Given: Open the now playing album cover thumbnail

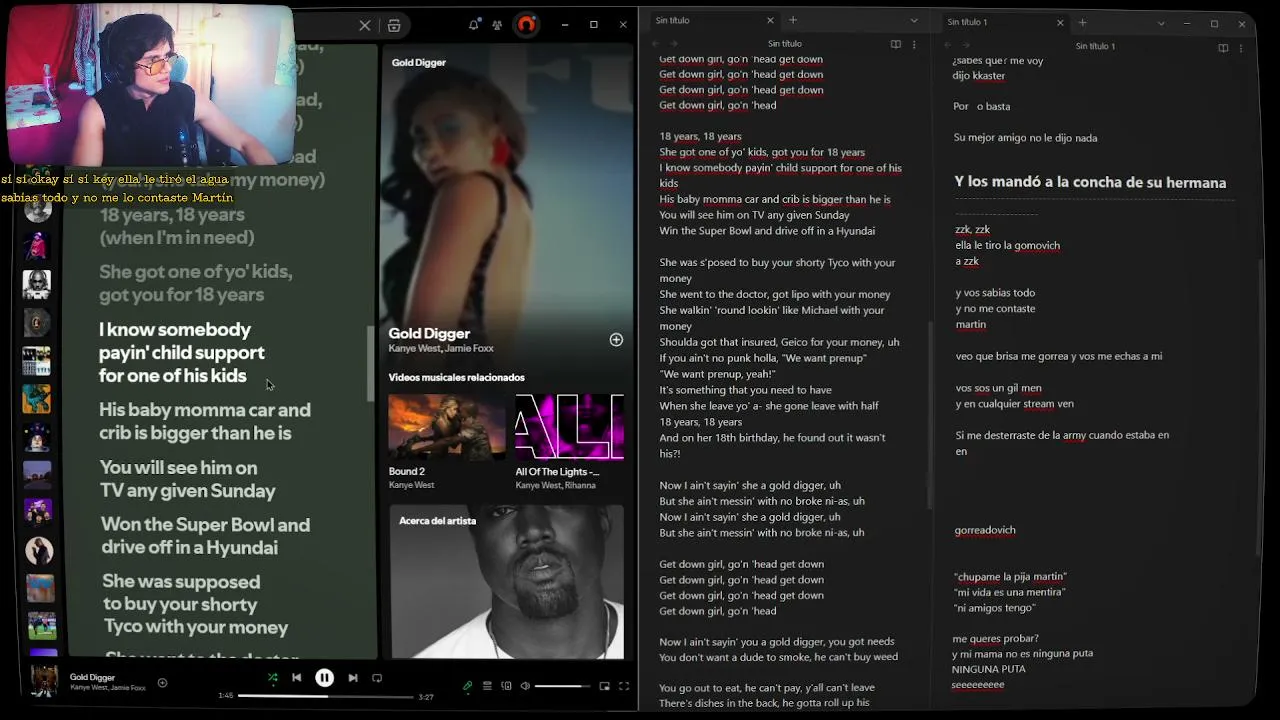Looking at the screenshot, I should click(44, 682).
